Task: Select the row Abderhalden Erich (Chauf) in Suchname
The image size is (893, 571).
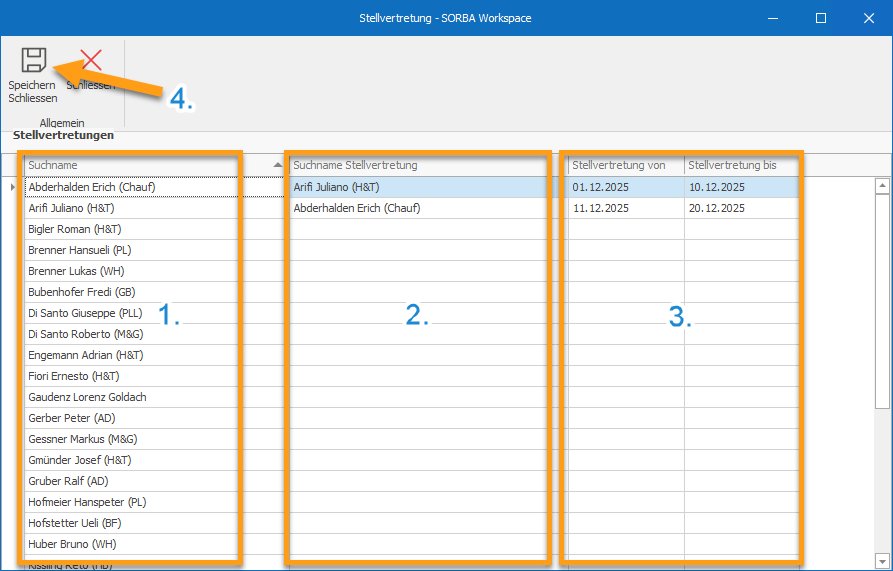Action: coord(92,187)
